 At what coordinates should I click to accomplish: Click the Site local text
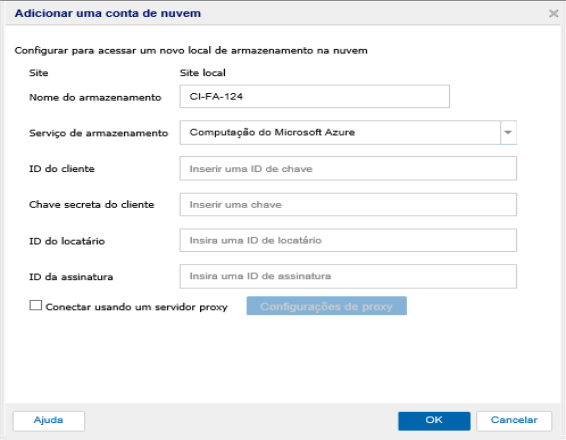203,73
